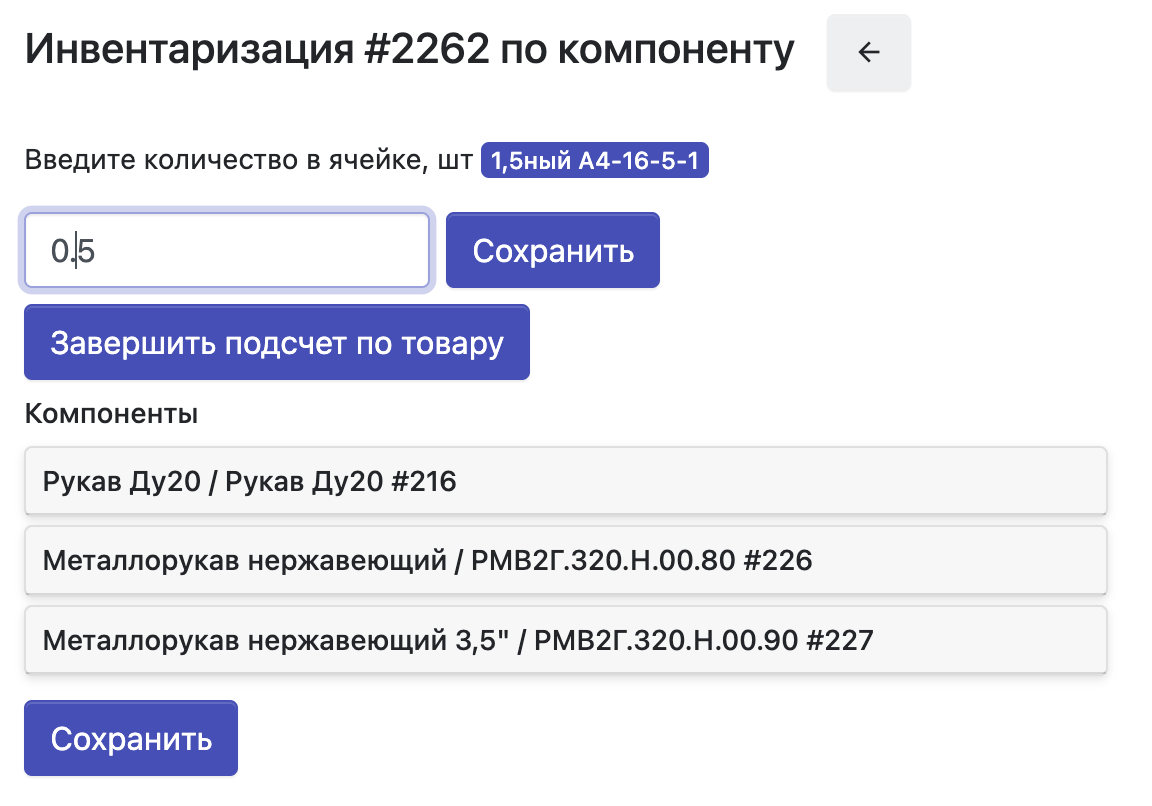
Task: Click the back arrow button
Action: 868,53
